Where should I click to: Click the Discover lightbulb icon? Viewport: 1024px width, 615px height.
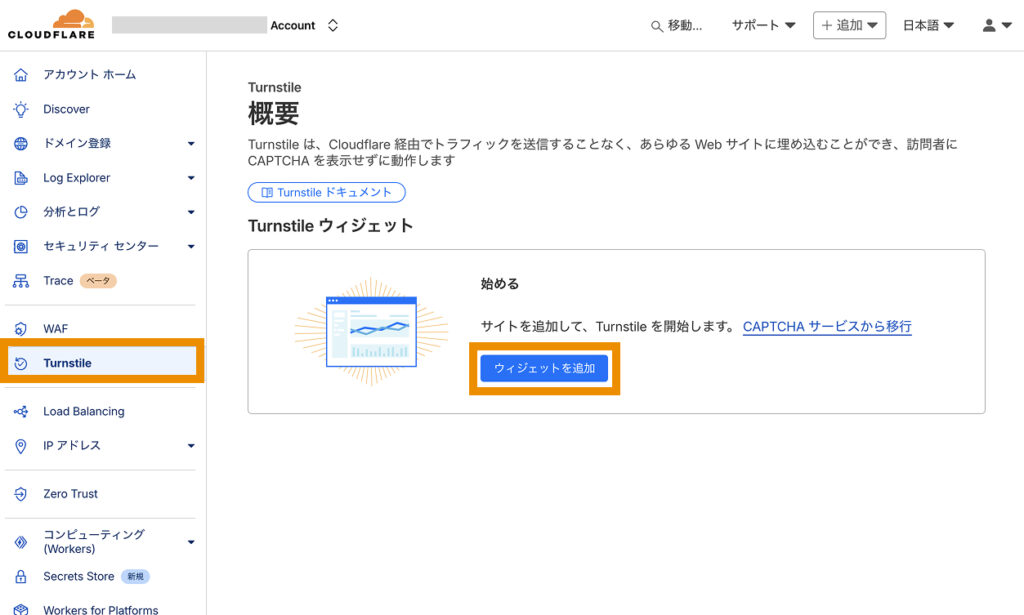pos(21,109)
